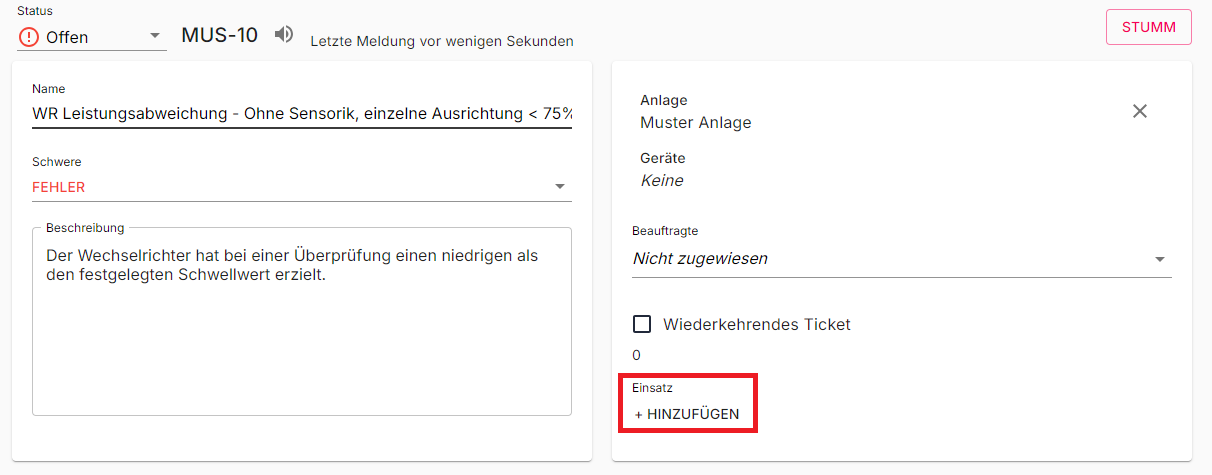The width and height of the screenshot is (1212, 475).
Task: Click the FEHLER severity value
Action: pyautogui.click(x=59, y=187)
